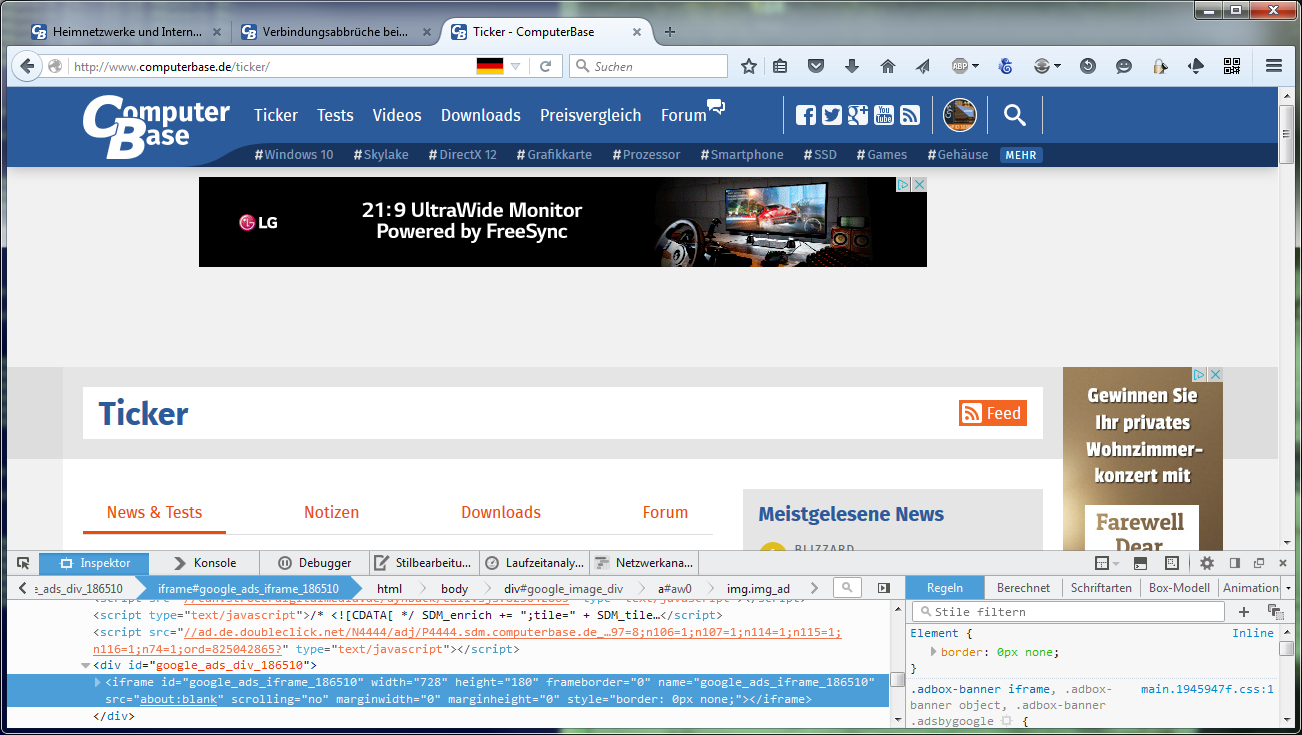Generate QR code with toolbar icon
1302x735 pixels.
tap(1231, 66)
